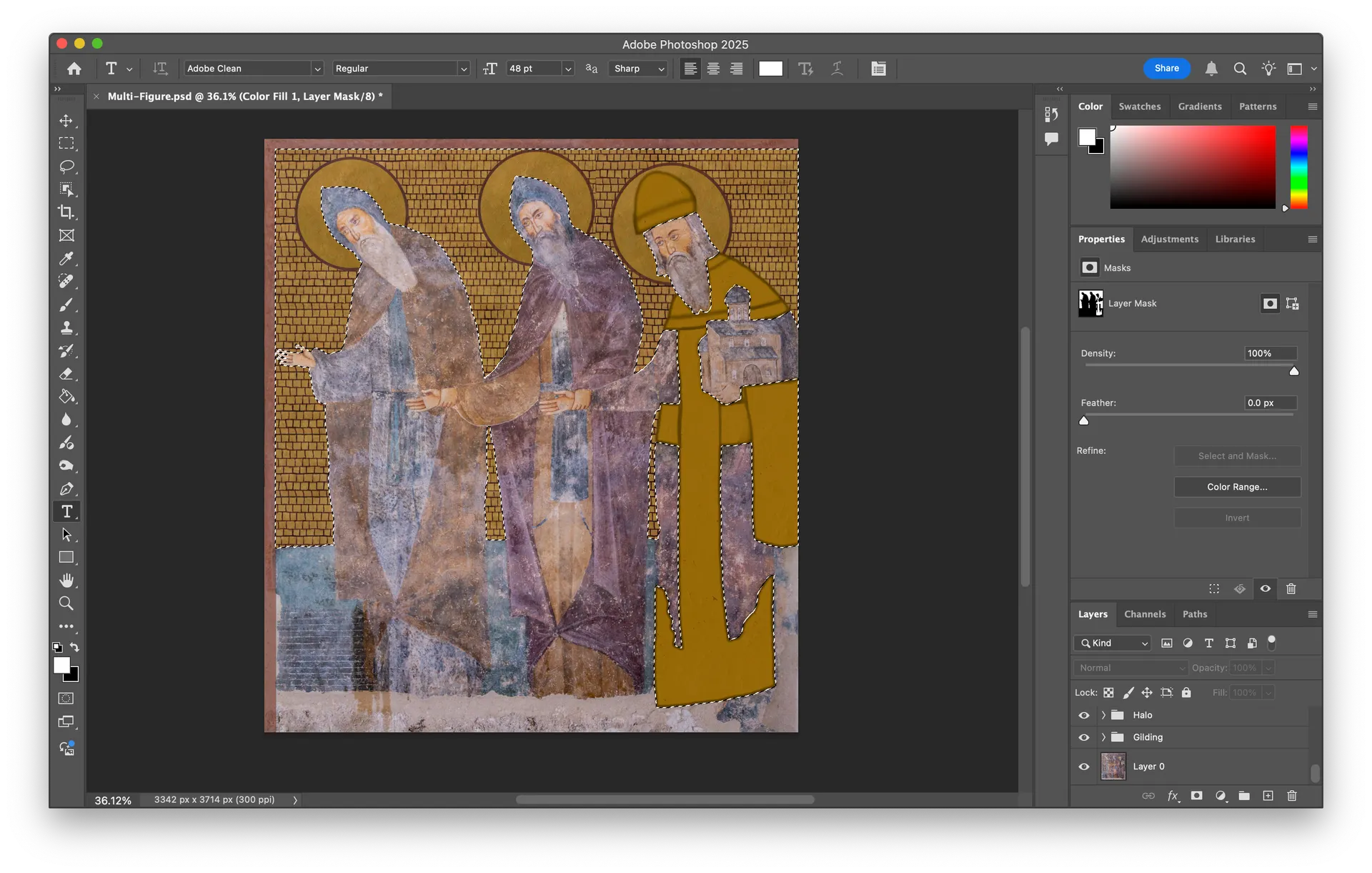The height and width of the screenshot is (873, 1372).
Task: Click the text color swatch
Action: click(770, 69)
